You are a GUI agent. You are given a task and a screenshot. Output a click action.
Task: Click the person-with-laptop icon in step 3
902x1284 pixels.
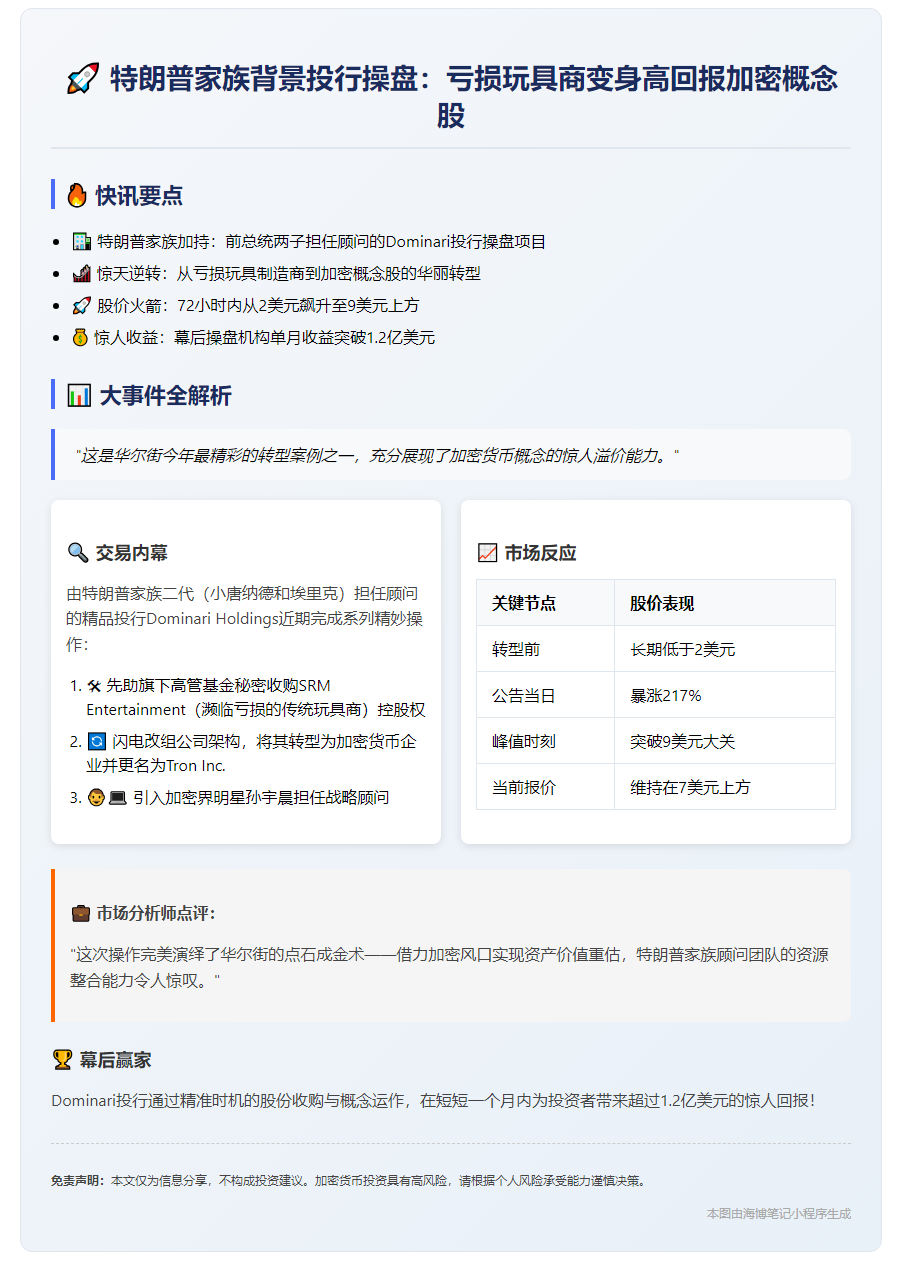click(x=105, y=798)
